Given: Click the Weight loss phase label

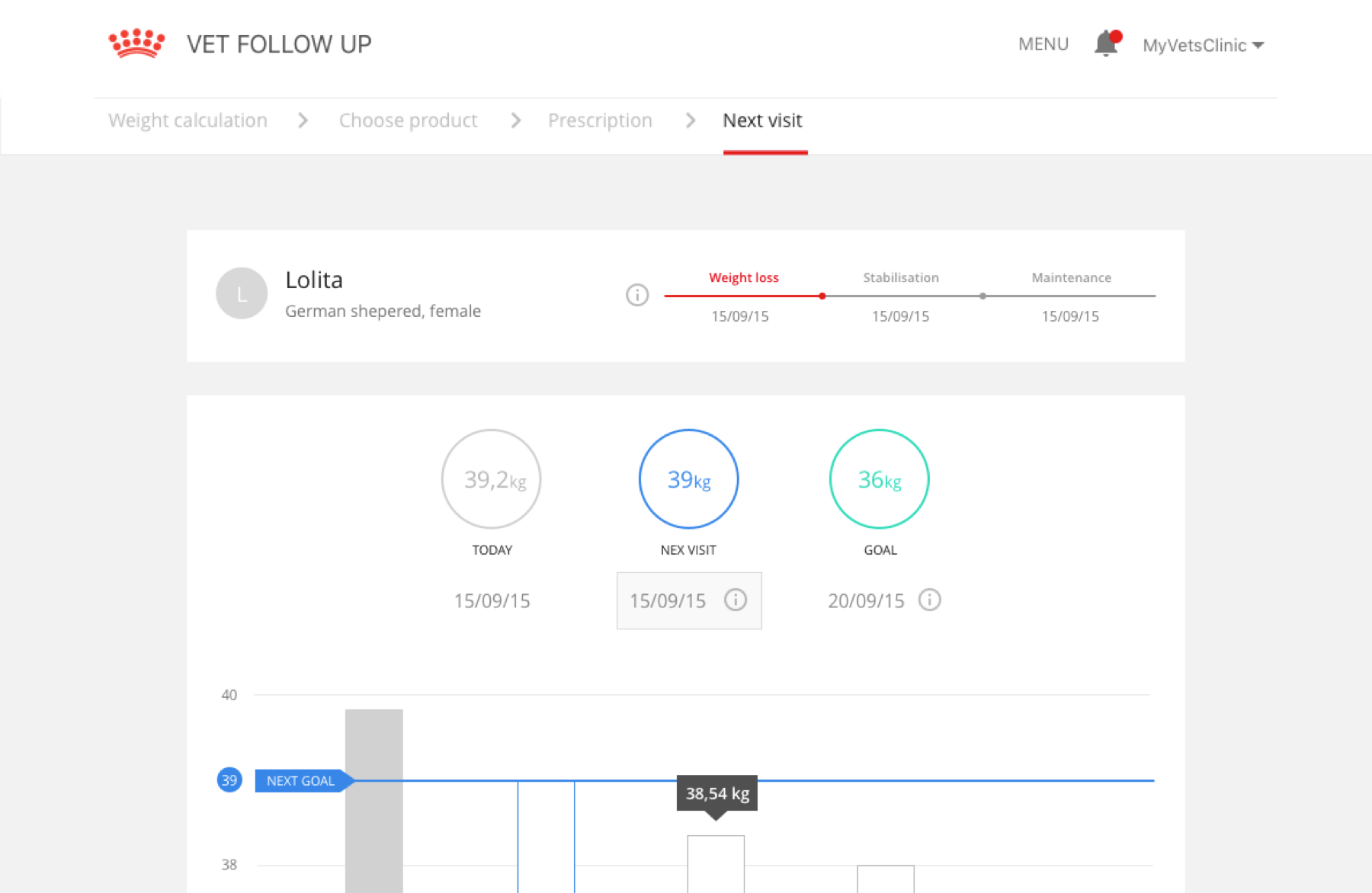Looking at the screenshot, I should pyautogui.click(x=743, y=277).
